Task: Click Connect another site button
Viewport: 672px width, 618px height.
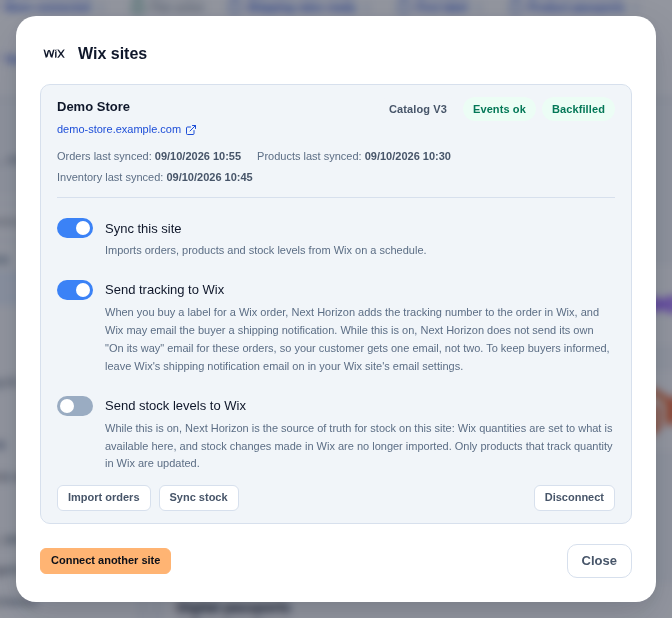Action: coord(105,561)
